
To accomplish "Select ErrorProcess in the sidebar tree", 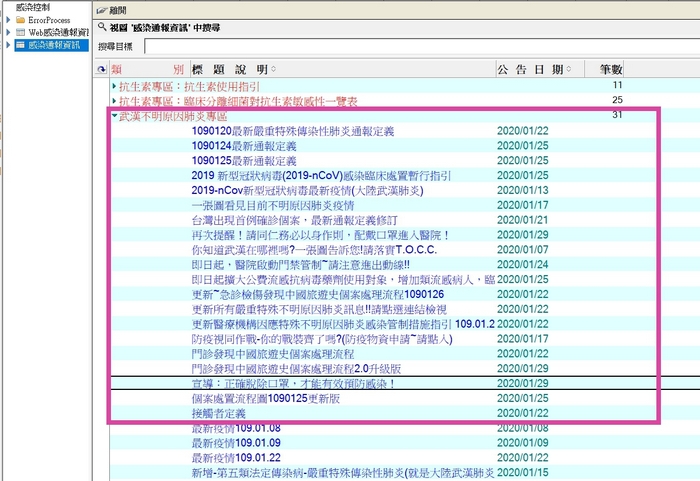I will (x=49, y=20).
